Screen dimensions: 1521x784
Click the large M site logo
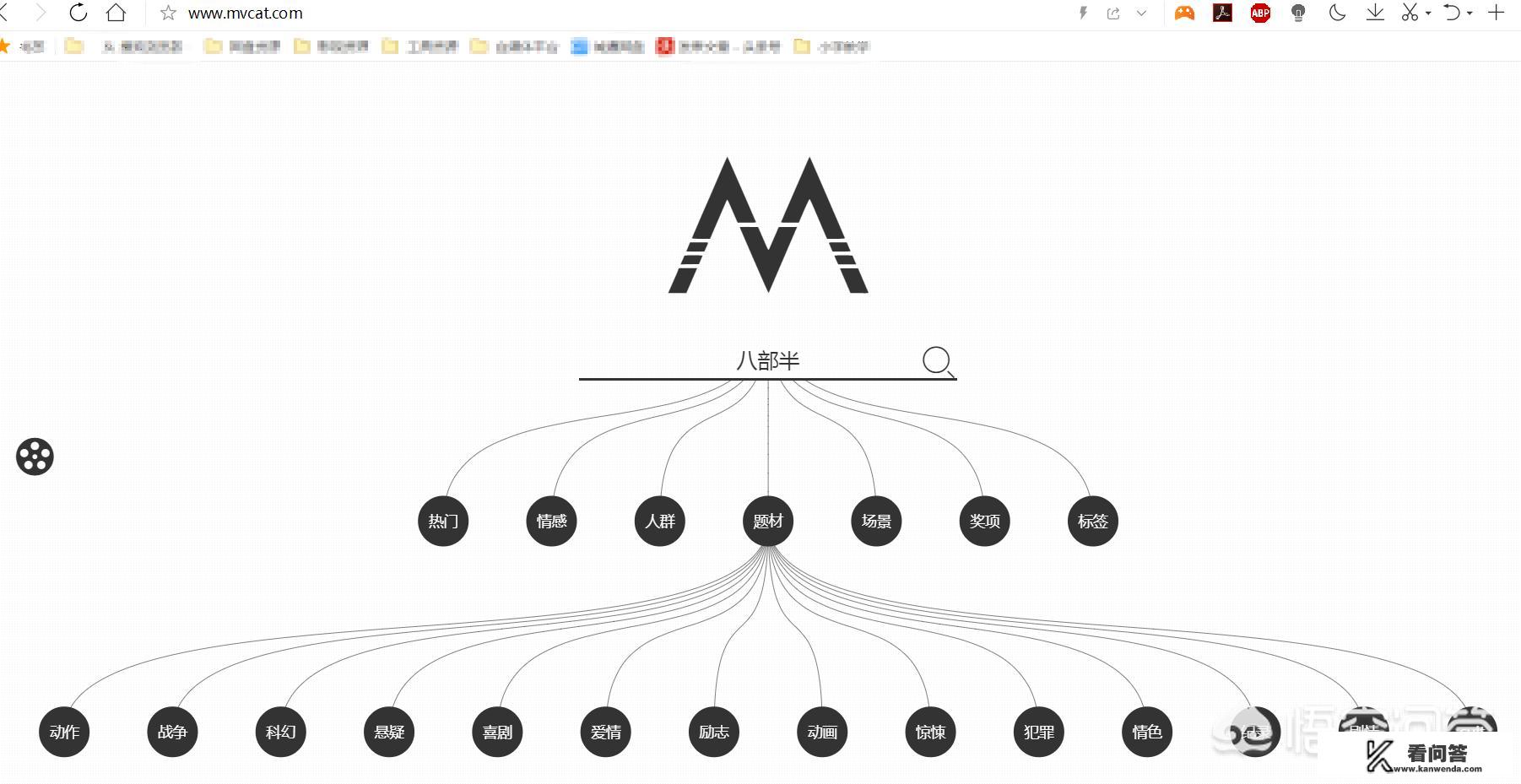[x=768, y=225]
